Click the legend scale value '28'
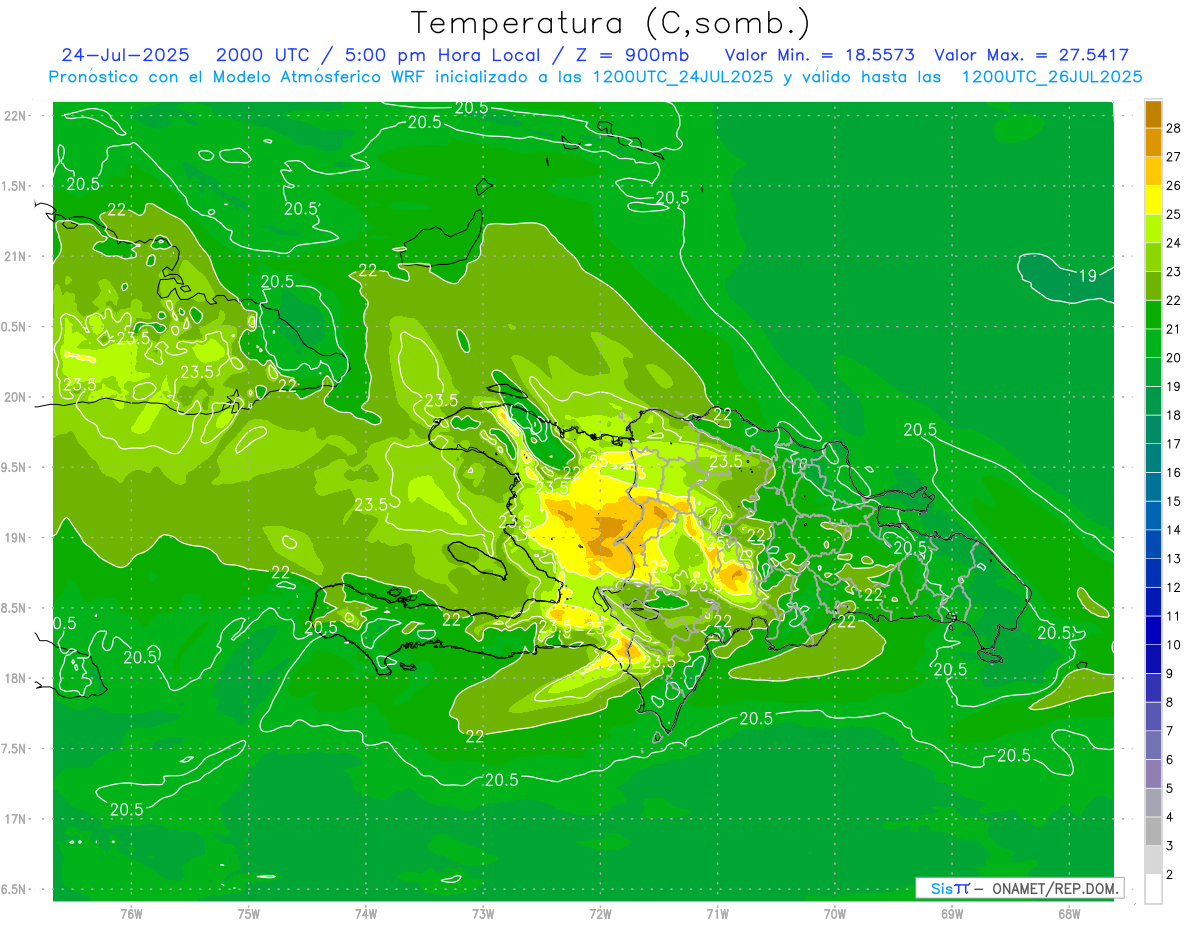This screenshot has width=1200, height=927. [x=1174, y=128]
